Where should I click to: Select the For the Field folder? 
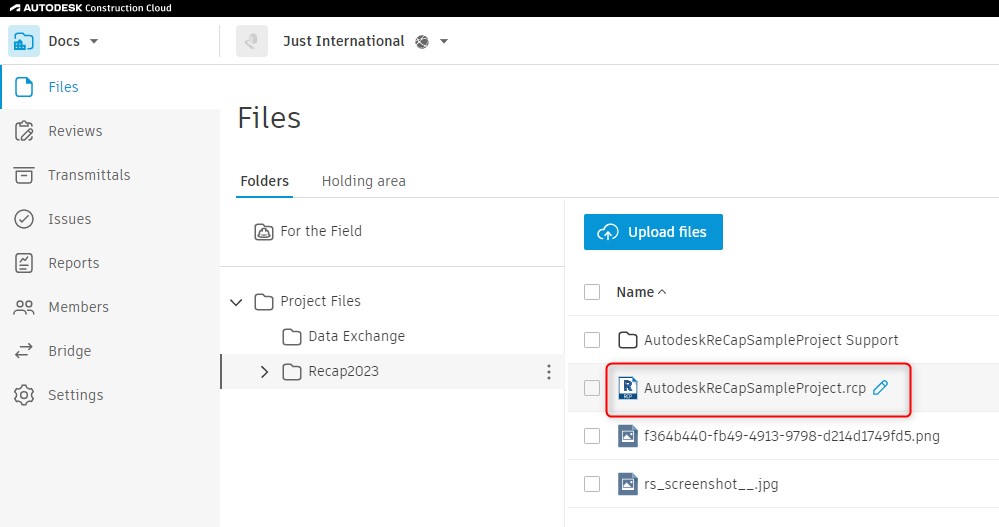(x=321, y=231)
